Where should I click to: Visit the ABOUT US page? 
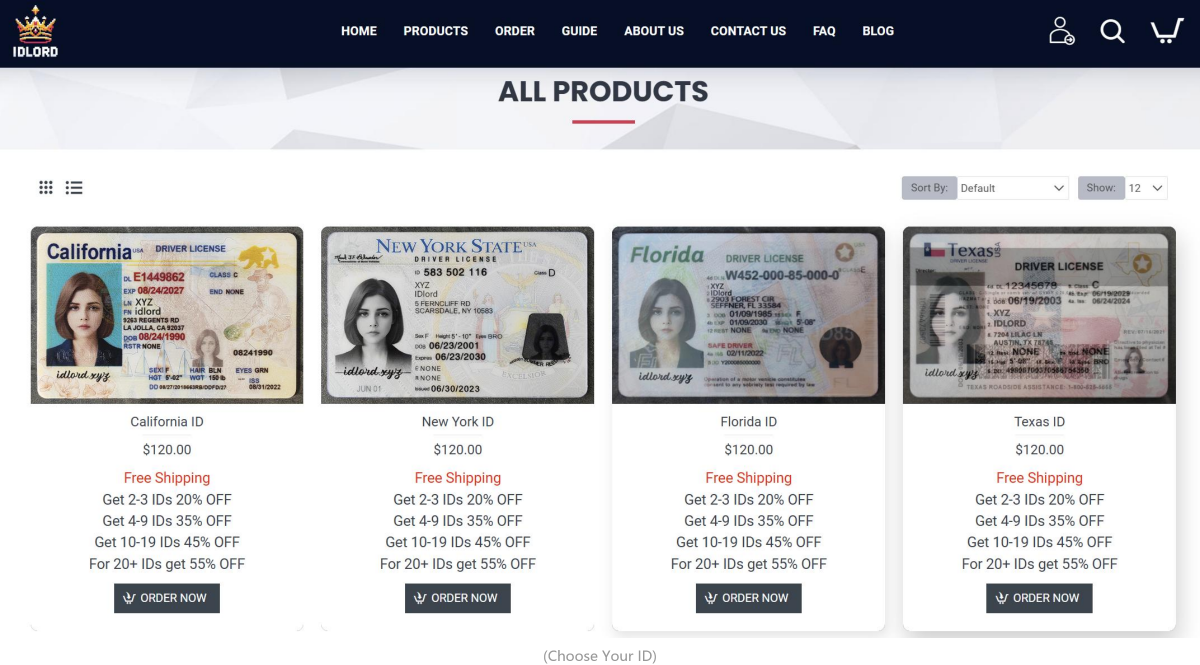[x=654, y=31]
